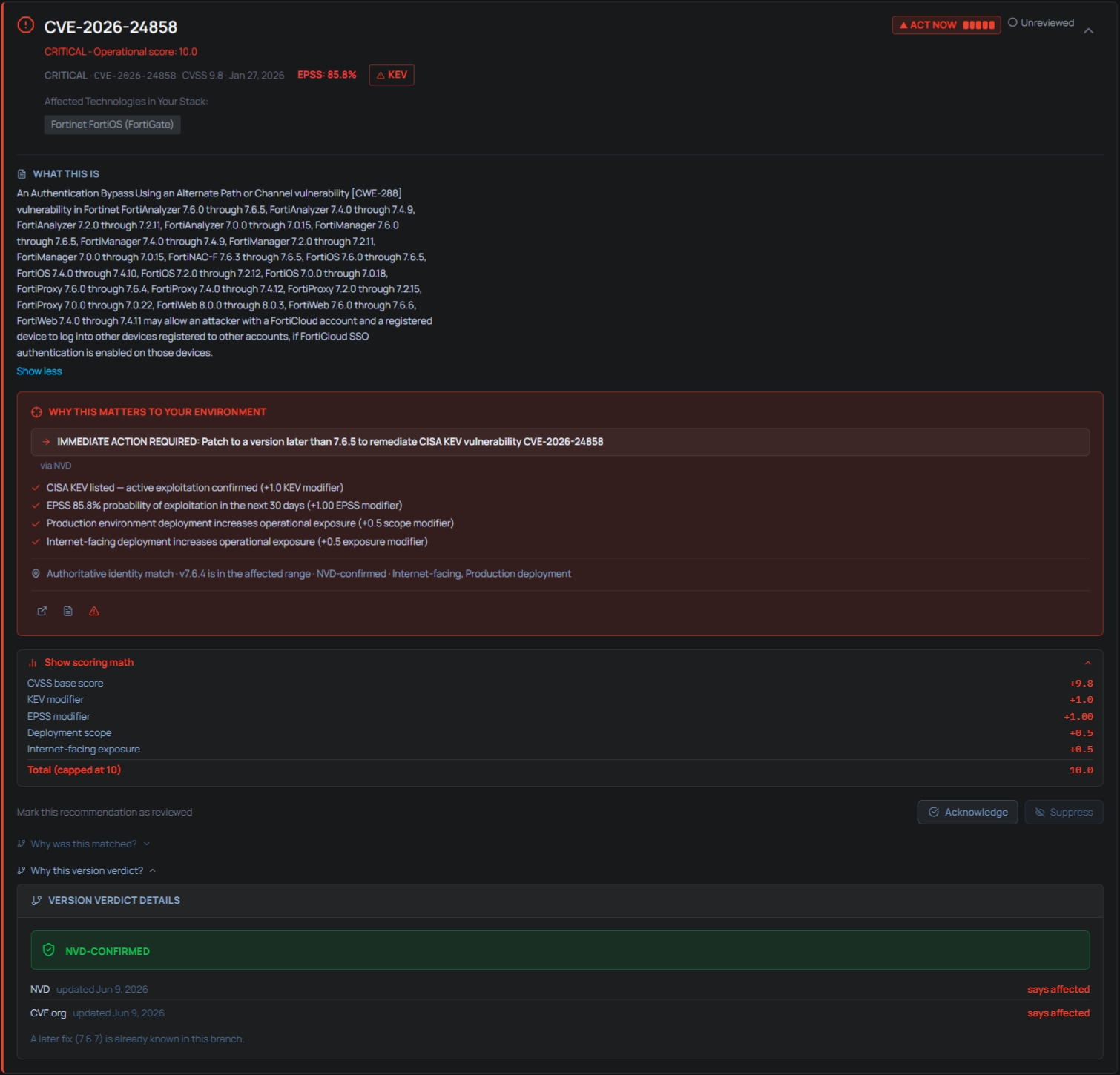Collapse scoring math with its chevron

coord(1087,663)
